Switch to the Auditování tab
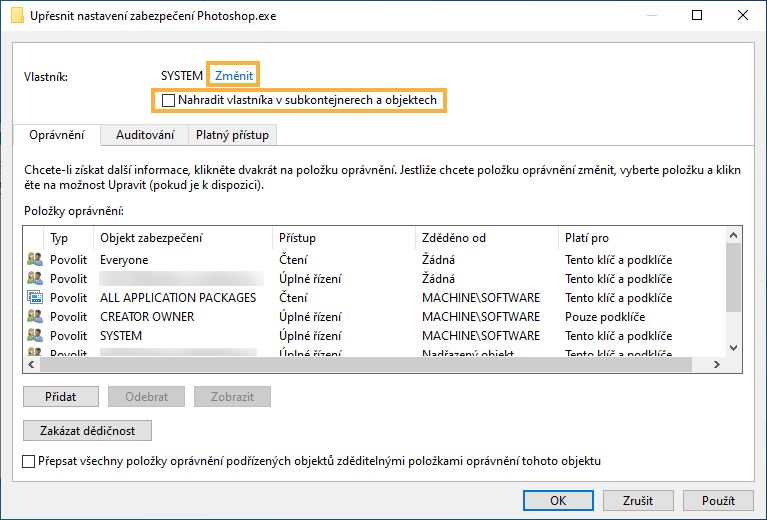This screenshot has height=520, width=767. coord(145,135)
